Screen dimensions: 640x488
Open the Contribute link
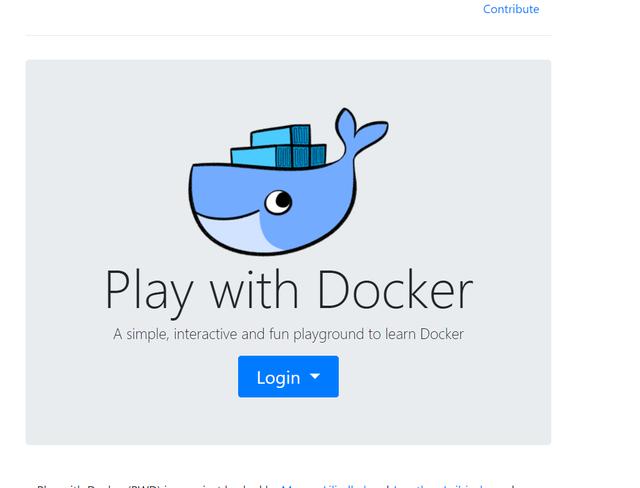click(511, 9)
